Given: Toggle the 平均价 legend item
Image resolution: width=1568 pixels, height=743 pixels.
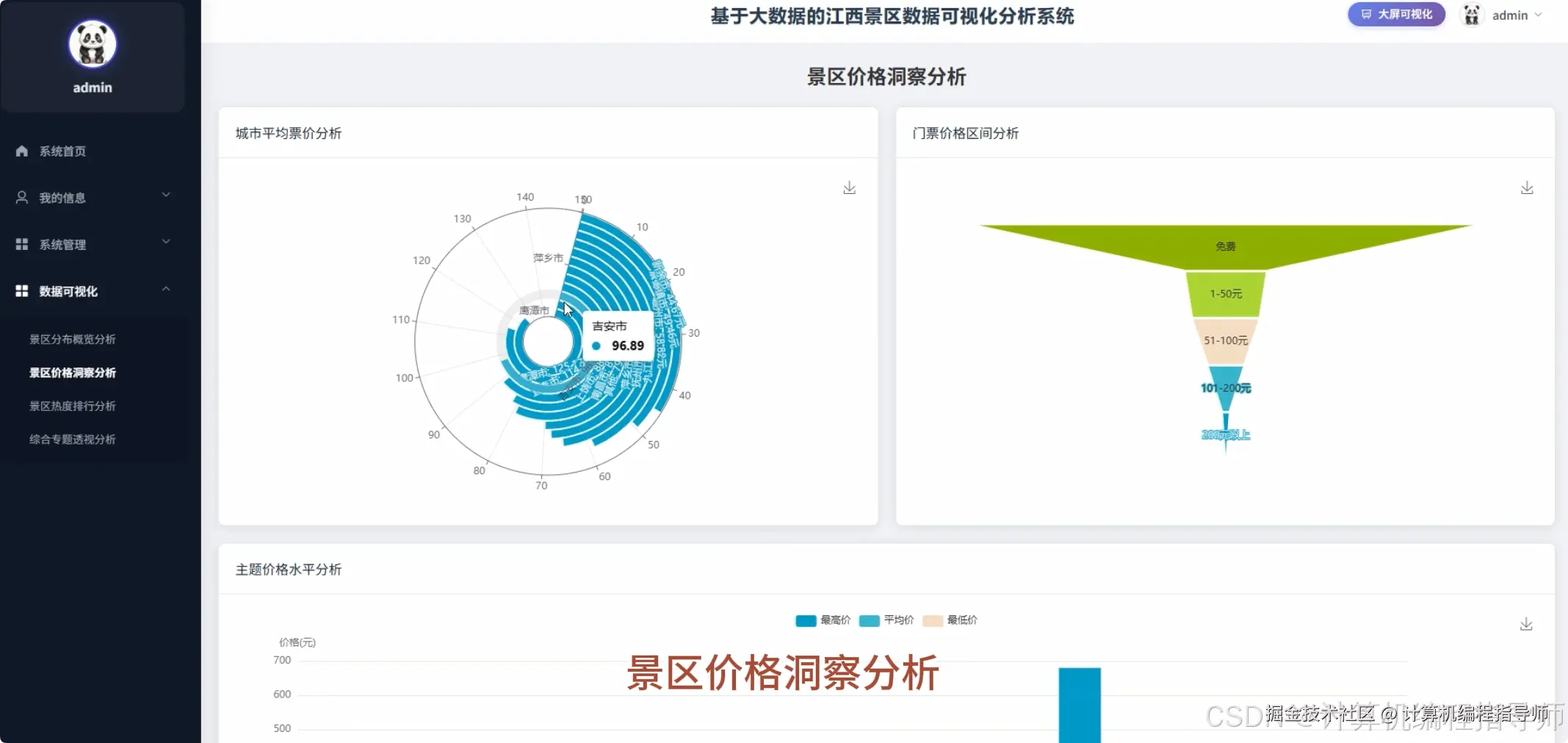Looking at the screenshot, I should coord(887,620).
